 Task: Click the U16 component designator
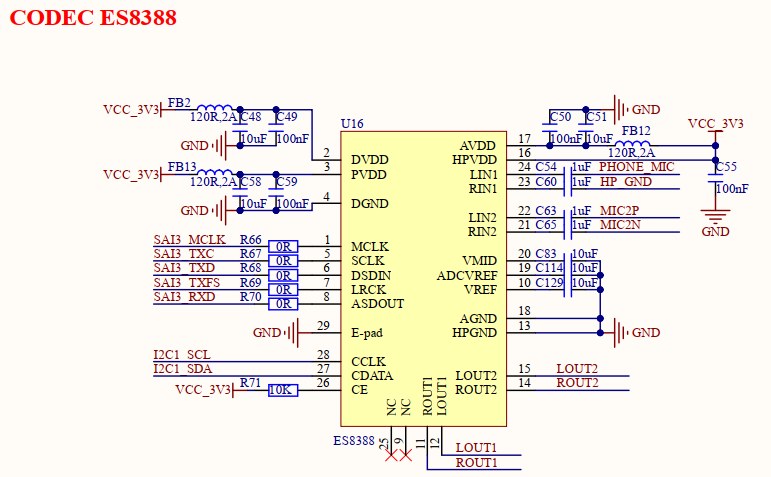[x=352, y=124]
